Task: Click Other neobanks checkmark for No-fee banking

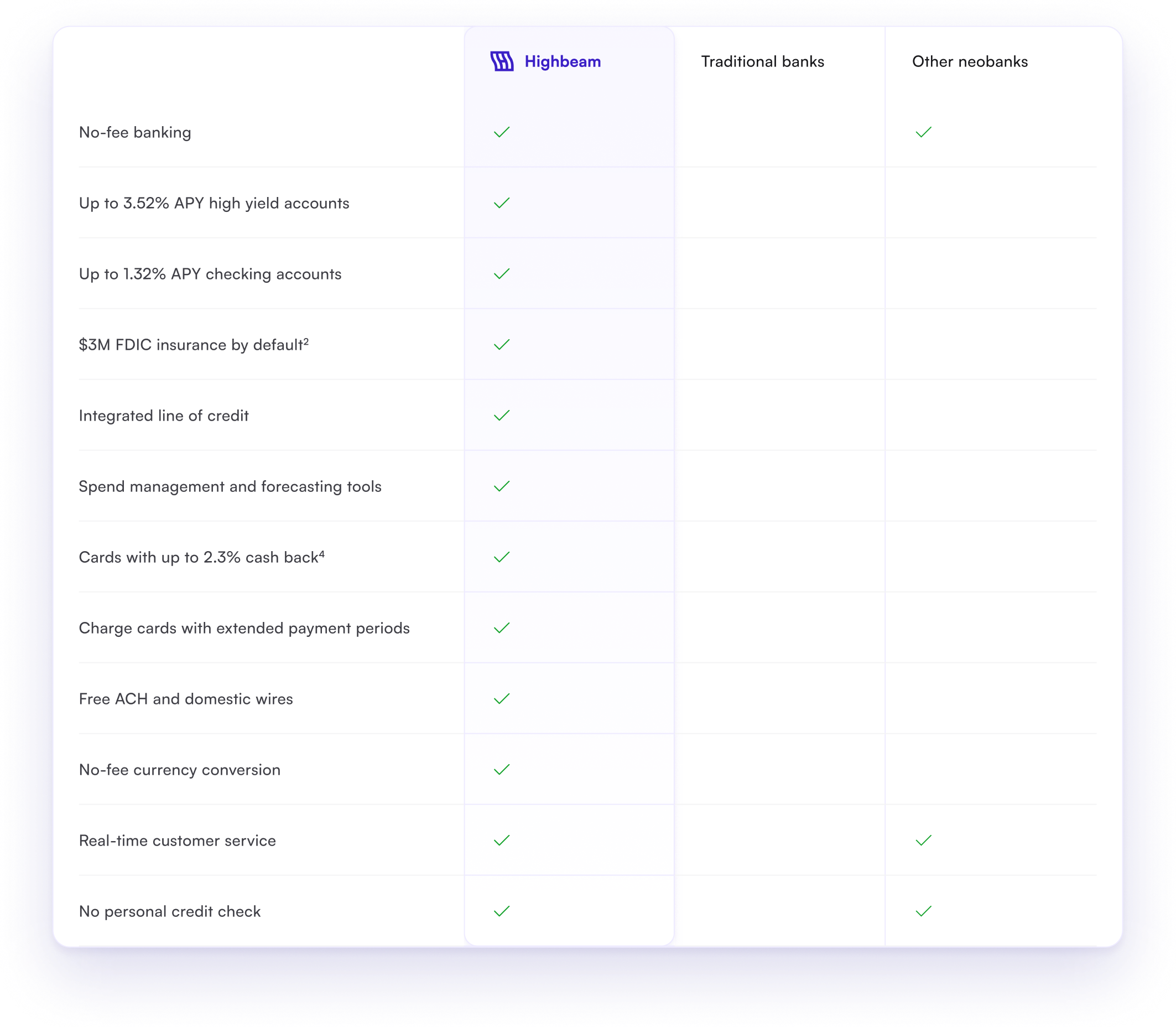Action: pos(923,132)
